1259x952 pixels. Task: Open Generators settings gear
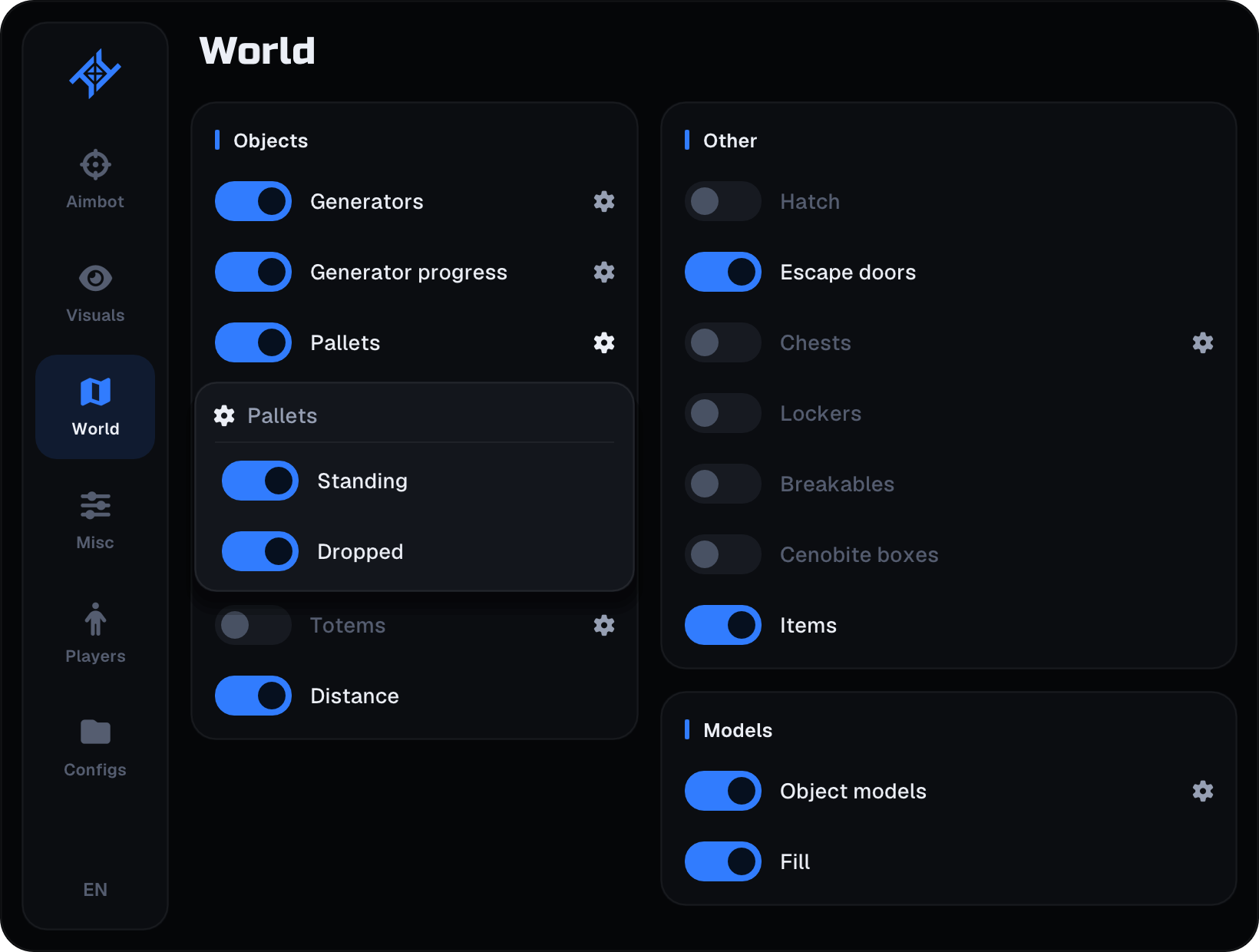pyautogui.click(x=604, y=201)
